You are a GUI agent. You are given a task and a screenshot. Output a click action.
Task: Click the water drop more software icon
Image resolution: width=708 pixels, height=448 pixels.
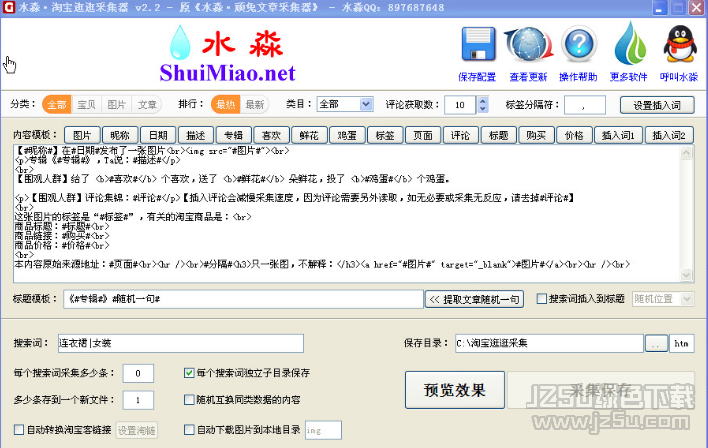pos(630,44)
